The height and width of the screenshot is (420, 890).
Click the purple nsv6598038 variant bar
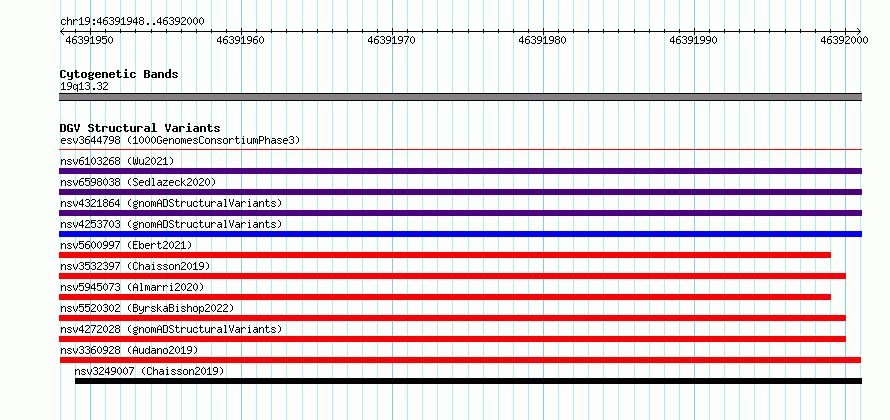pyautogui.click(x=461, y=192)
